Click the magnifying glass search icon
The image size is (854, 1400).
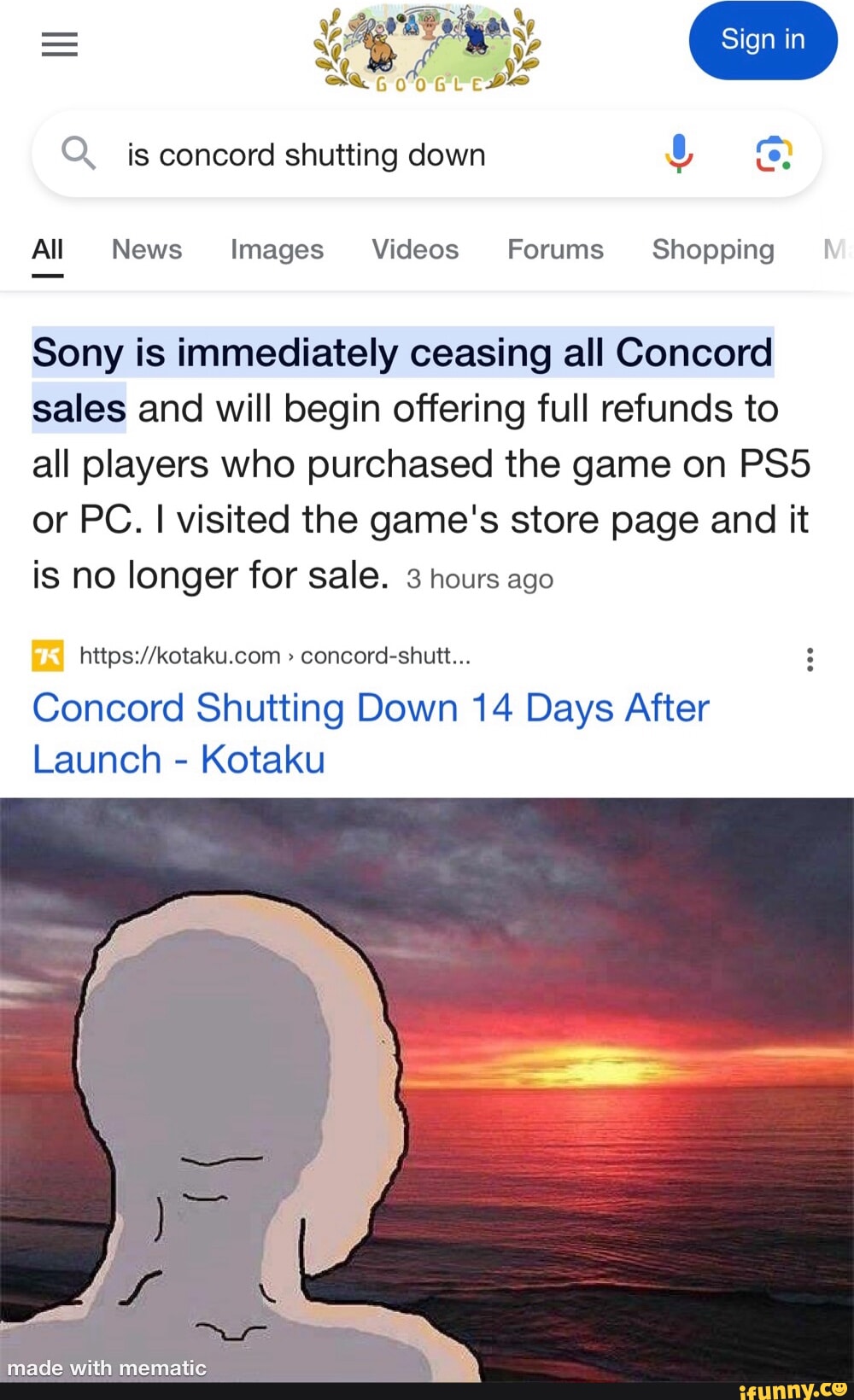pos(79,154)
